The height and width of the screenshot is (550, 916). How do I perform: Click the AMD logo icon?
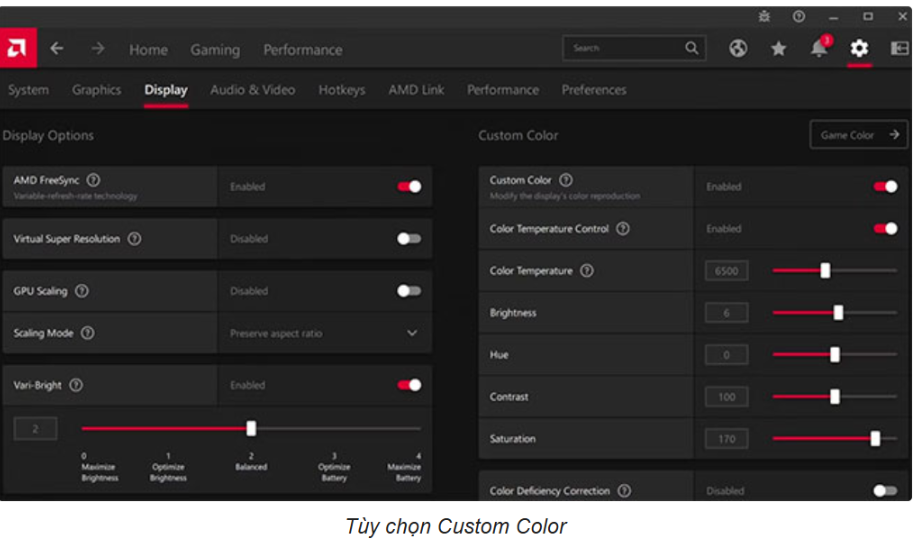(x=18, y=49)
